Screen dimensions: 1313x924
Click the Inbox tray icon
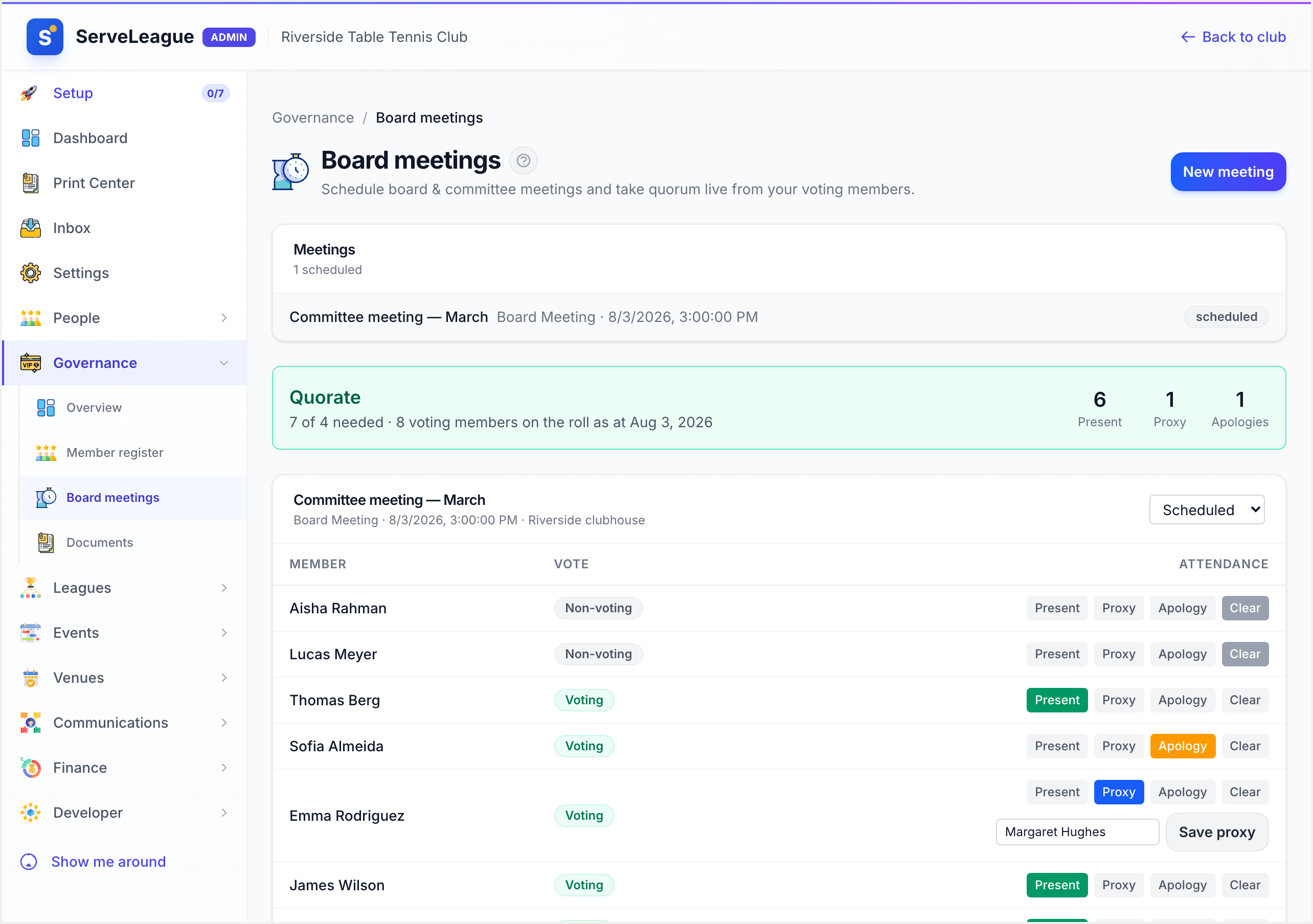click(x=30, y=228)
